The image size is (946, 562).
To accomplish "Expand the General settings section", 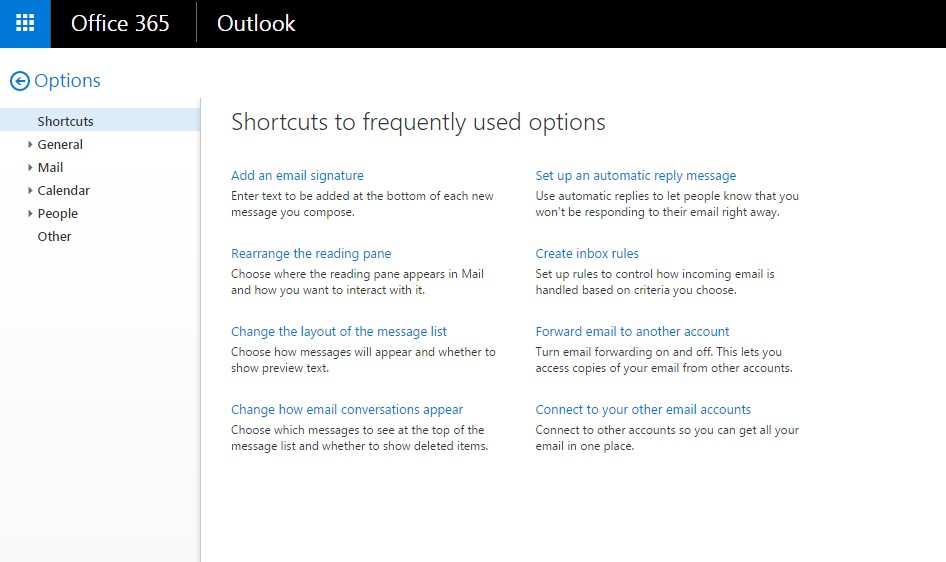I will coord(30,145).
